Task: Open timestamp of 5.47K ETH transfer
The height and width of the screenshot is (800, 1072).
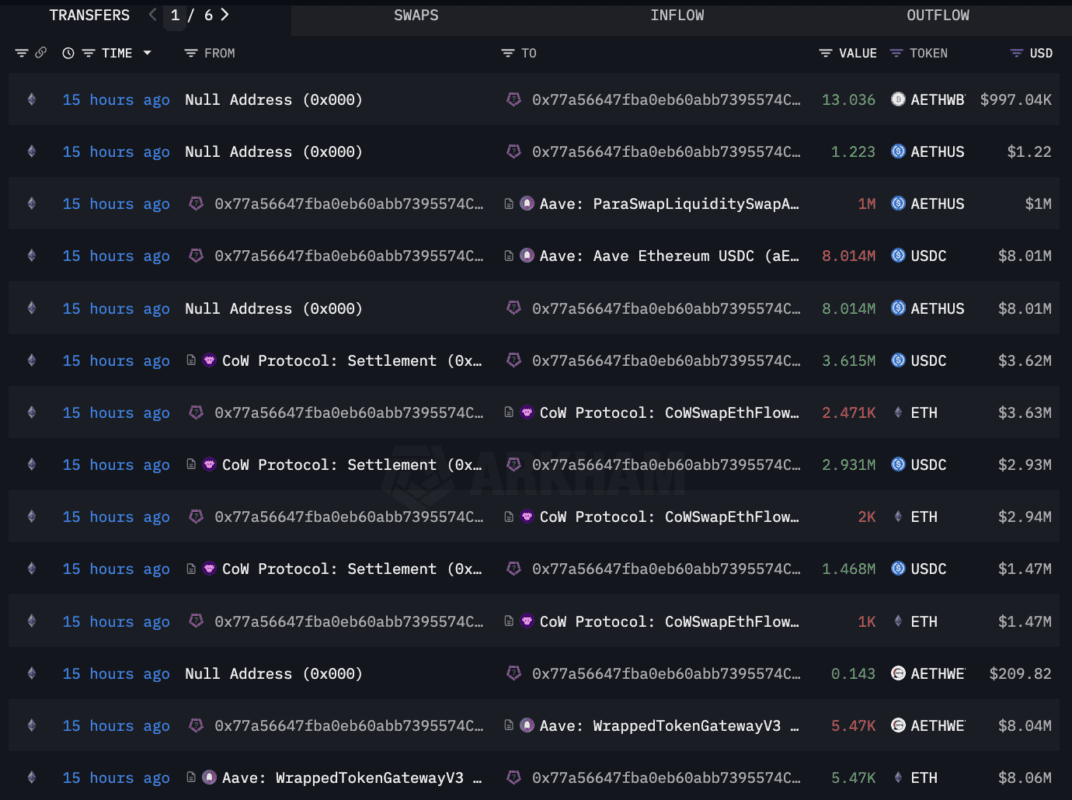Action: (116, 777)
